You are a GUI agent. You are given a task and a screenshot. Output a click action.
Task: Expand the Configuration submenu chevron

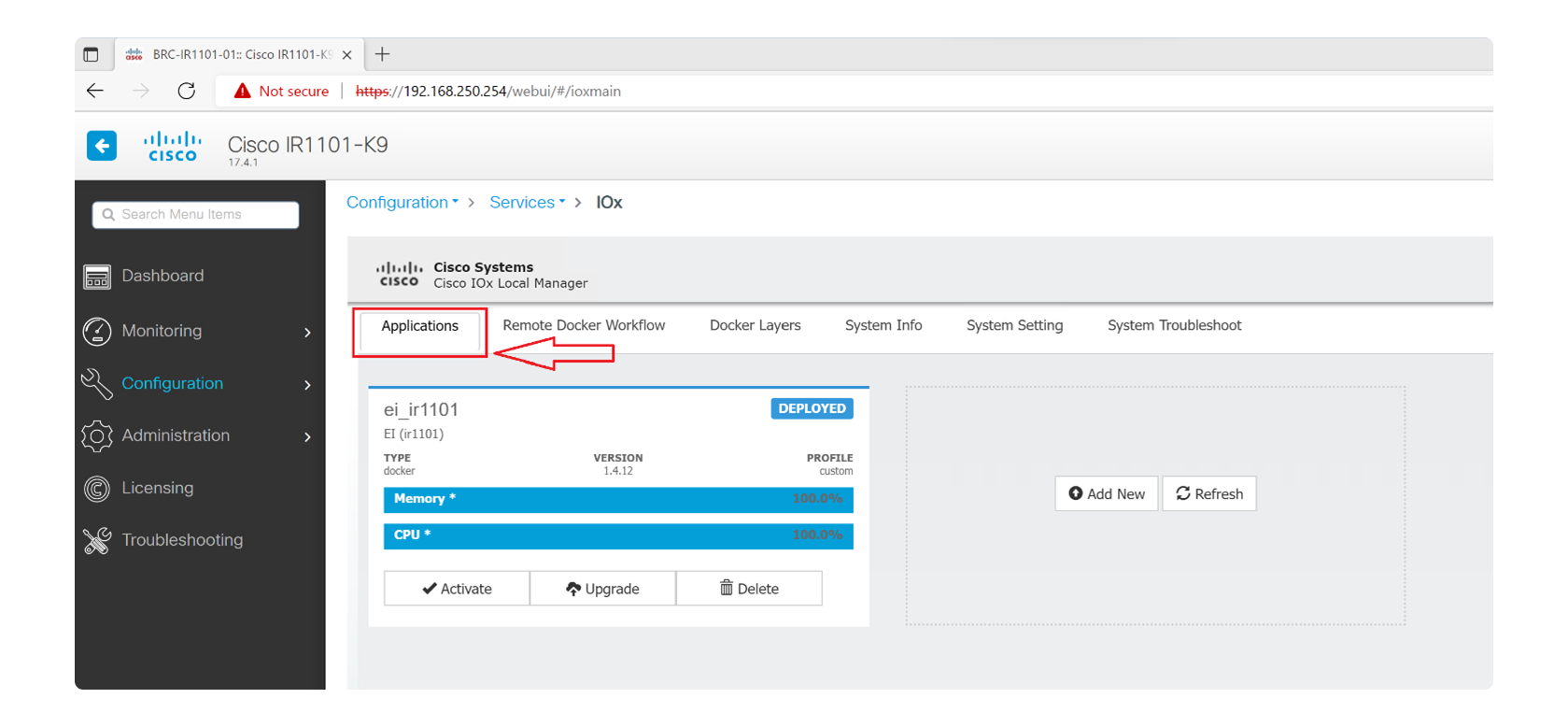click(307, 385)
